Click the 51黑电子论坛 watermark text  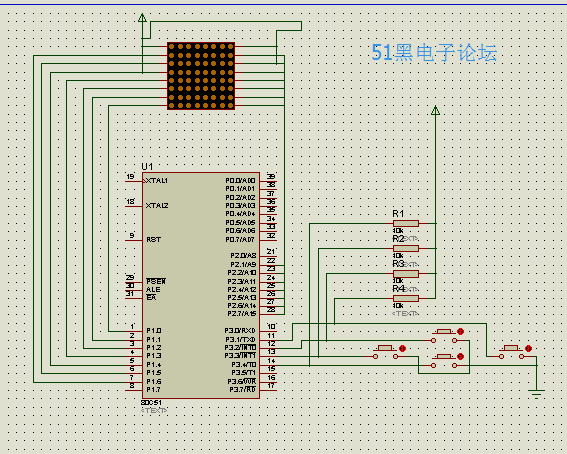coord(434,52)
